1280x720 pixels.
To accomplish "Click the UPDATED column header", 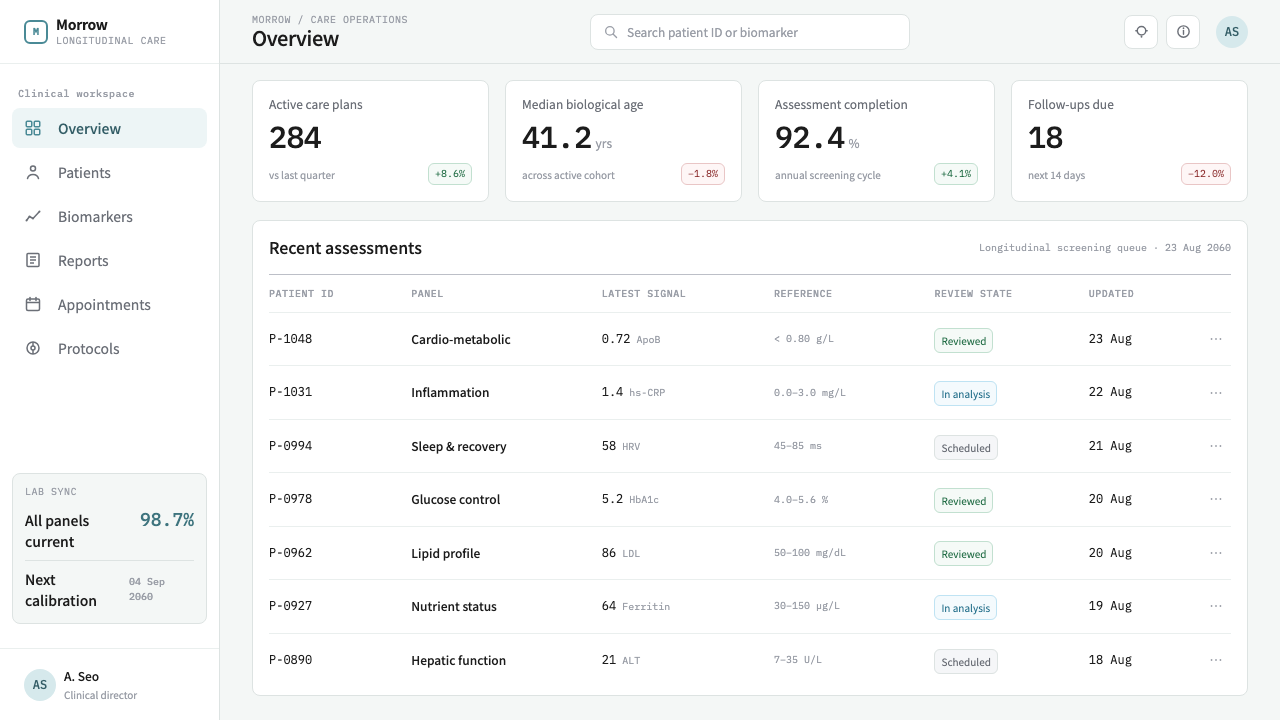I will click(1111, 294).
